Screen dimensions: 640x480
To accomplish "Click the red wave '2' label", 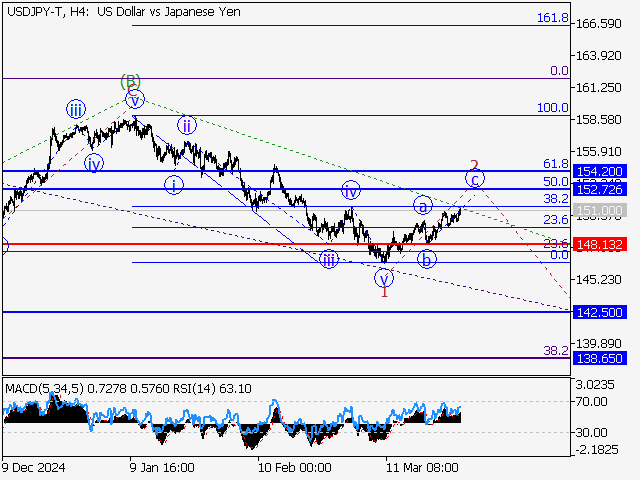I will (x=475, y=165).
